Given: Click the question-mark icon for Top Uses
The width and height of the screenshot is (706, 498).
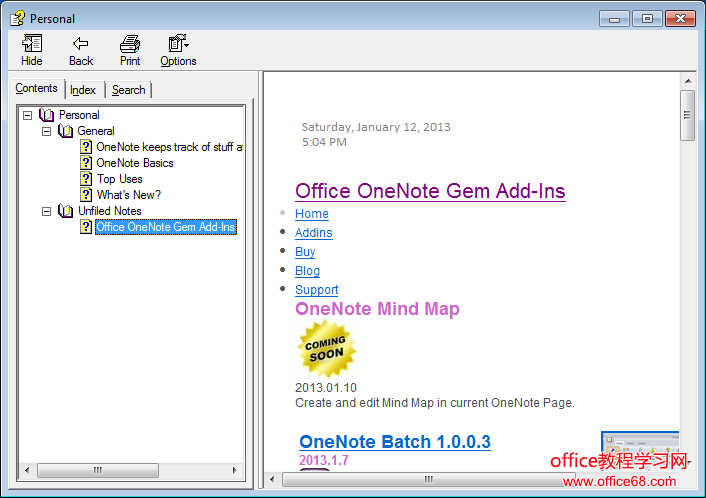Looking at the screenshot, I should coord(86,179).
